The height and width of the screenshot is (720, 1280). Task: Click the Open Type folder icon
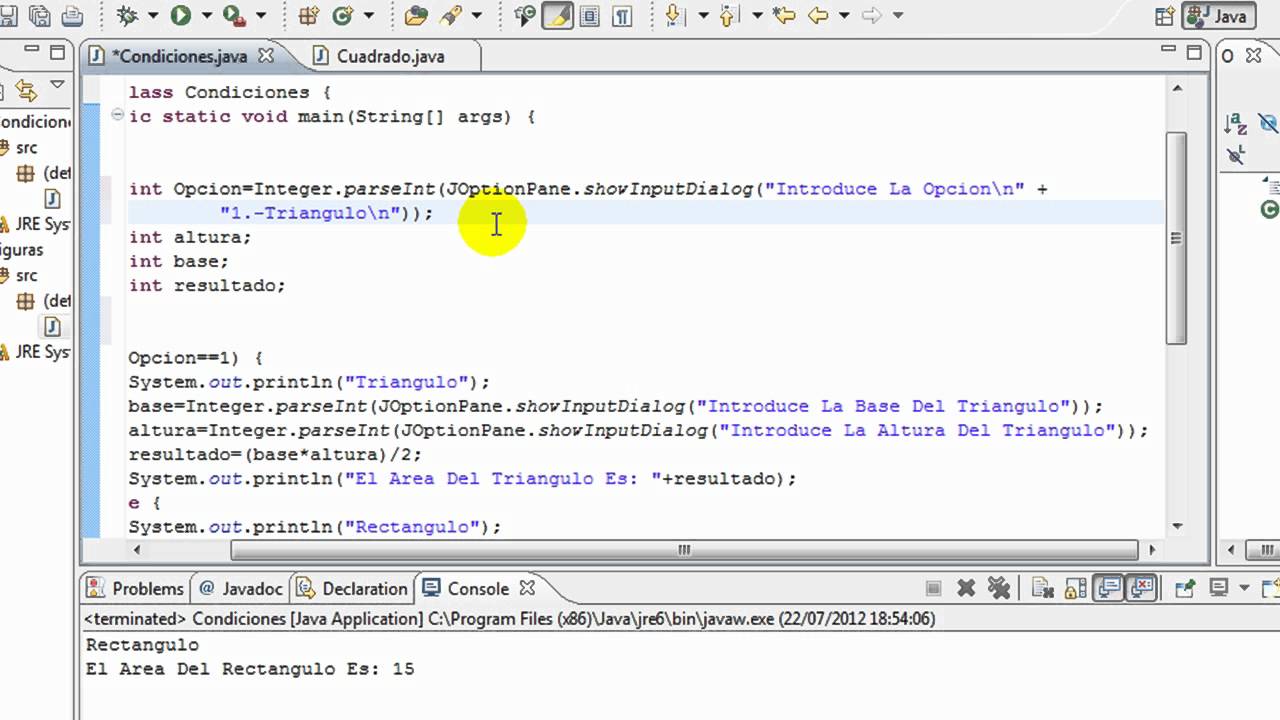416,15
